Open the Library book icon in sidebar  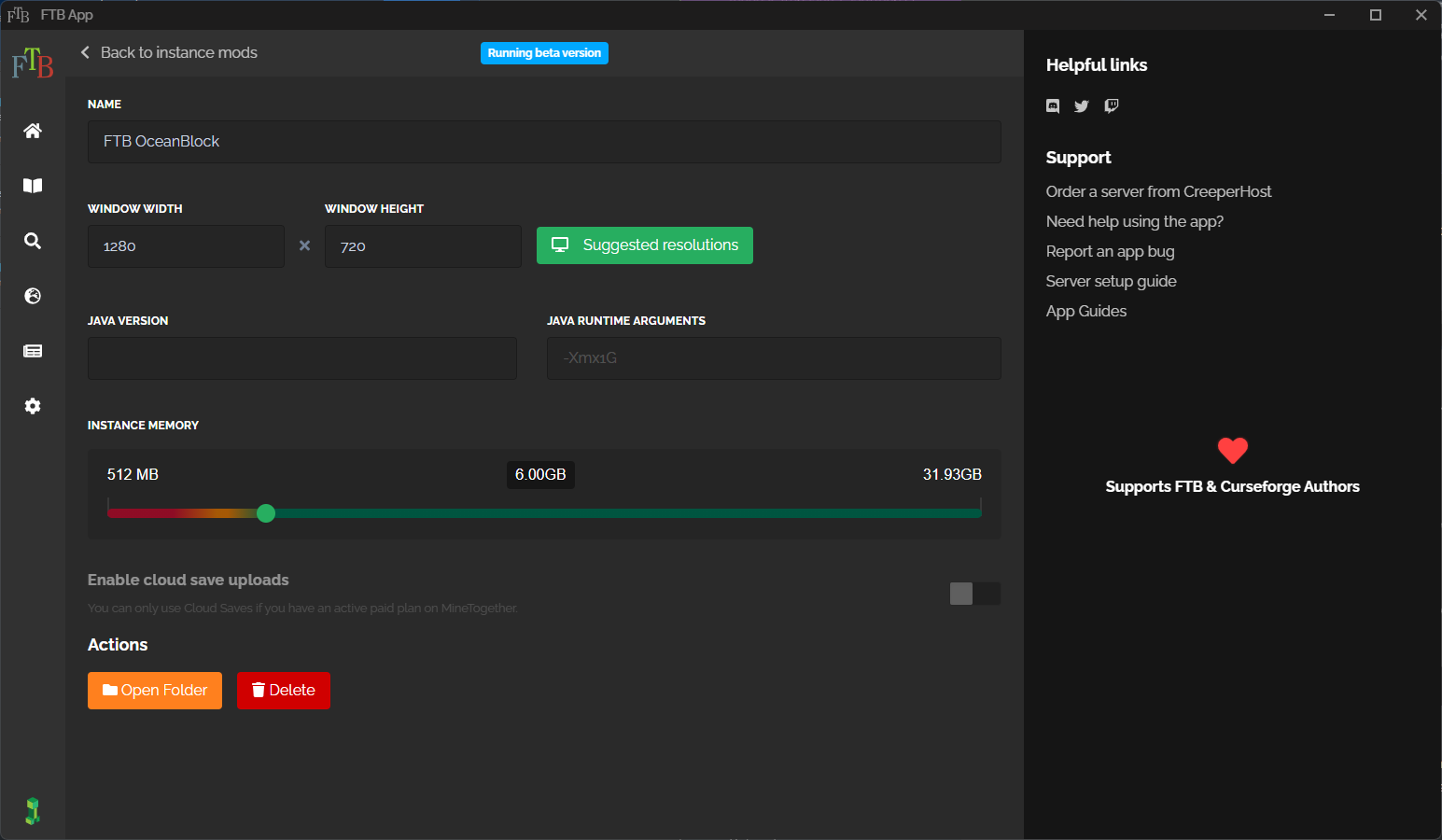(33, 186)
